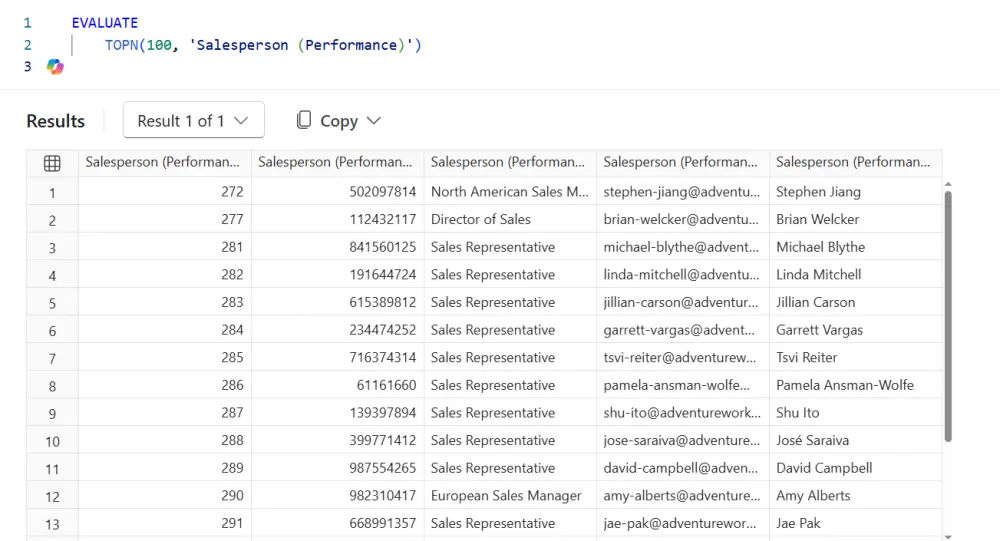Click the cell with value 277
Screen dimensions: 1000x541
click(x=165, y=219)
